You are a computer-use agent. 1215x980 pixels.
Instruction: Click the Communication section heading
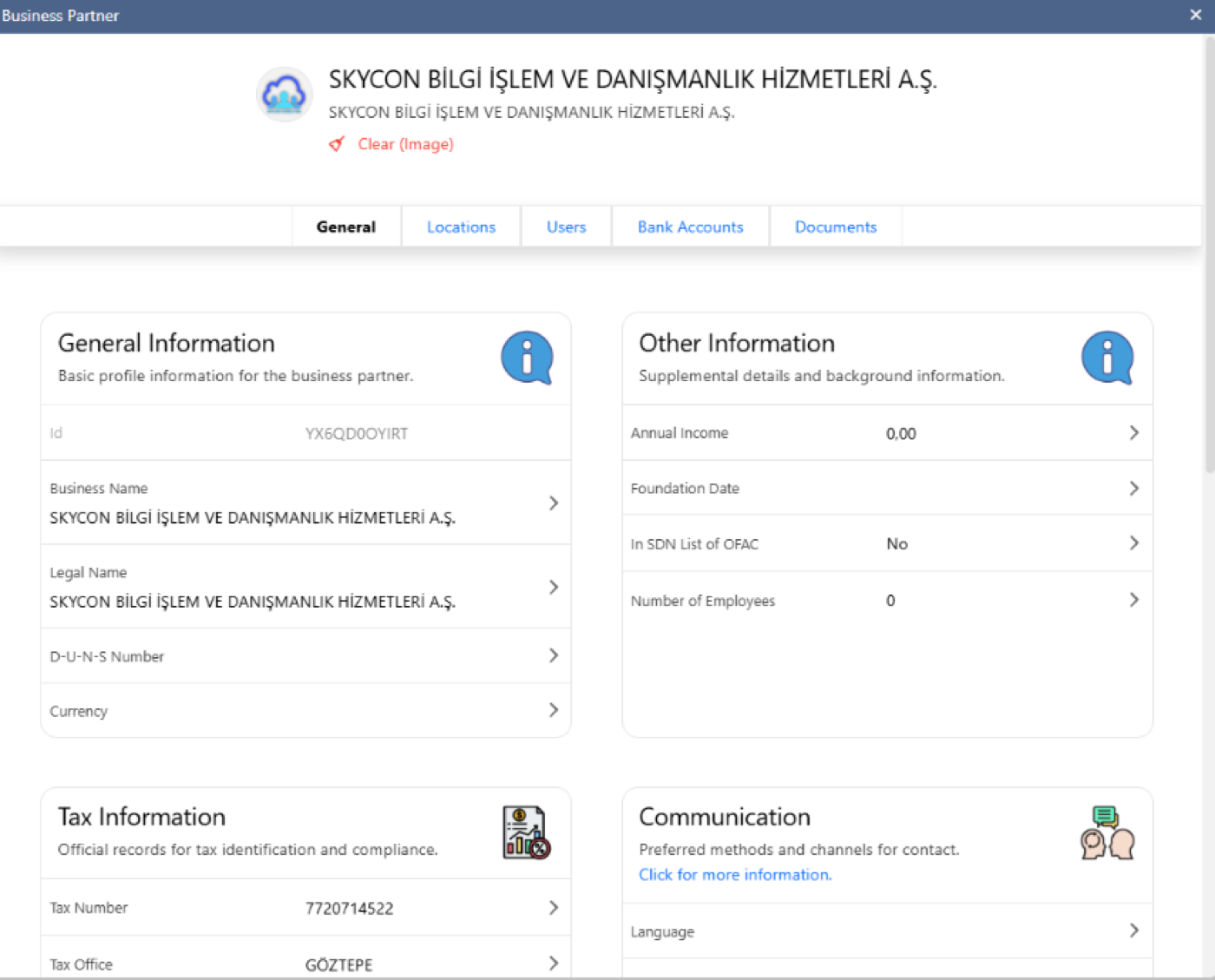(x=725, y=818)
